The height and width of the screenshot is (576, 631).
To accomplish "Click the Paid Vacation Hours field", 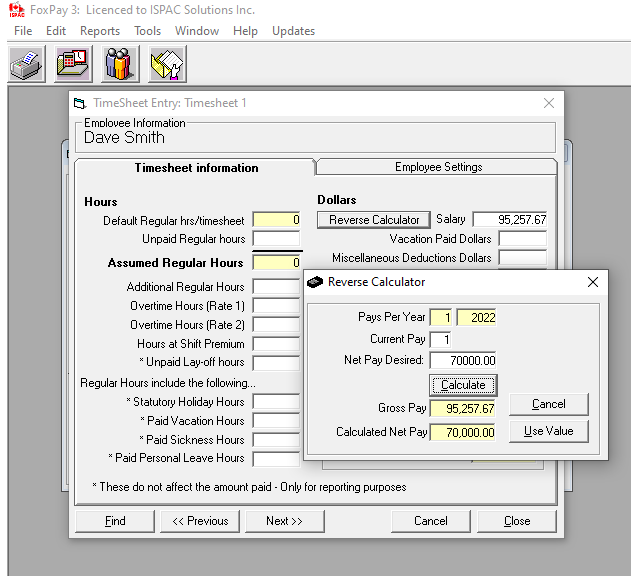I will [276, 421].
